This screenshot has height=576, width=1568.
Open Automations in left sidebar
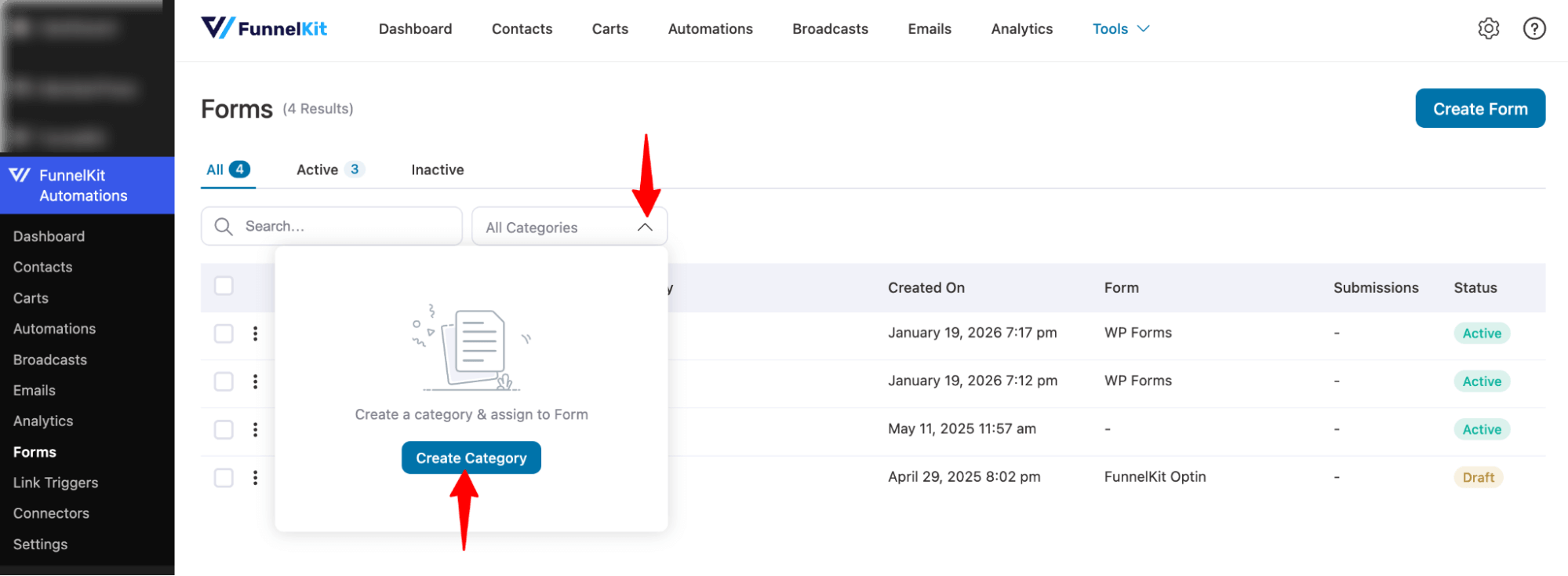coord(54,329)
